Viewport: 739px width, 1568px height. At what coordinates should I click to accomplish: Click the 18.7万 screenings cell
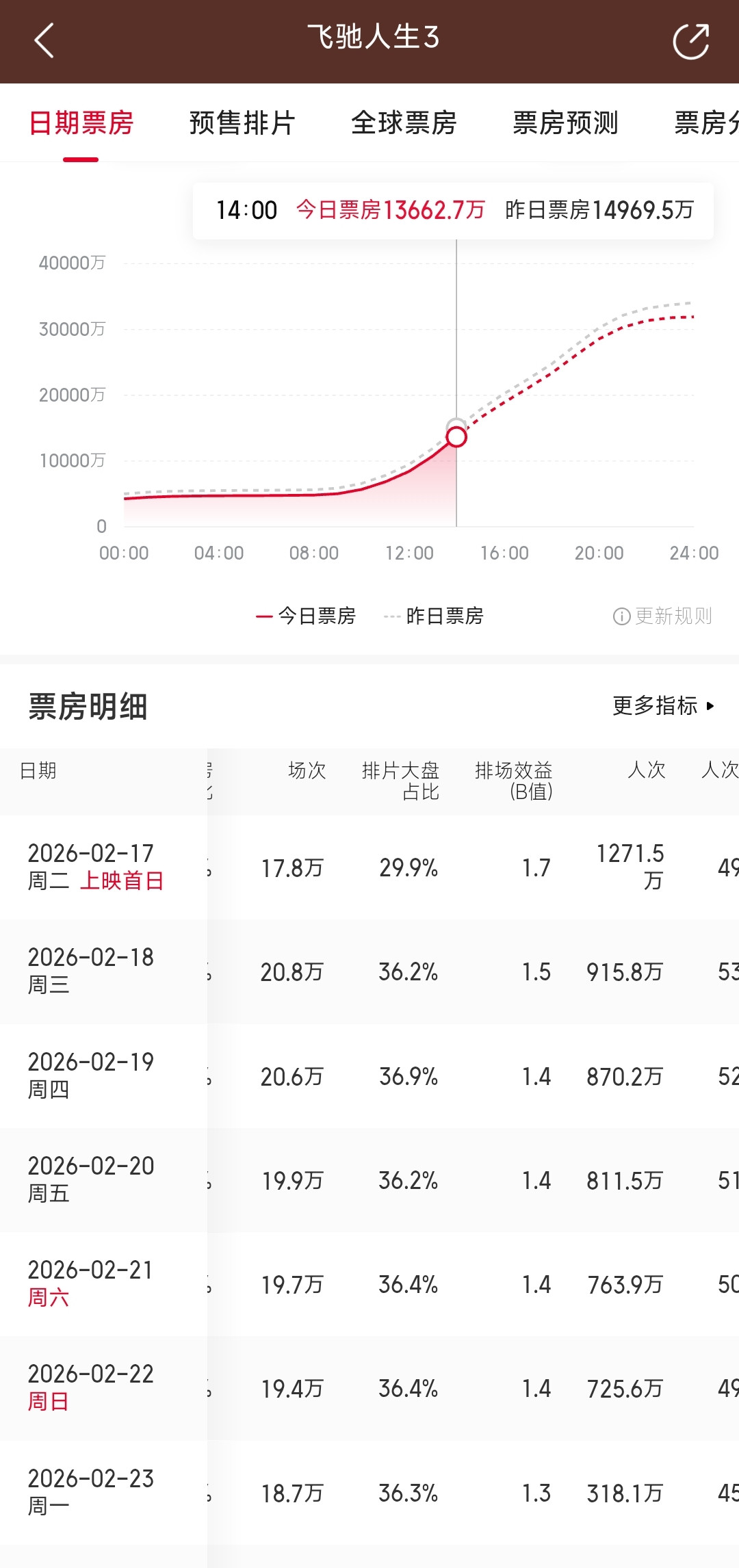(292, 1493)
